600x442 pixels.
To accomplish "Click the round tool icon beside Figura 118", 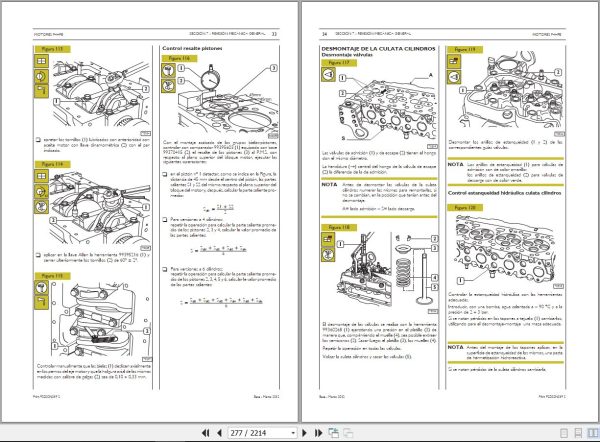I will (x=328, y=254).
